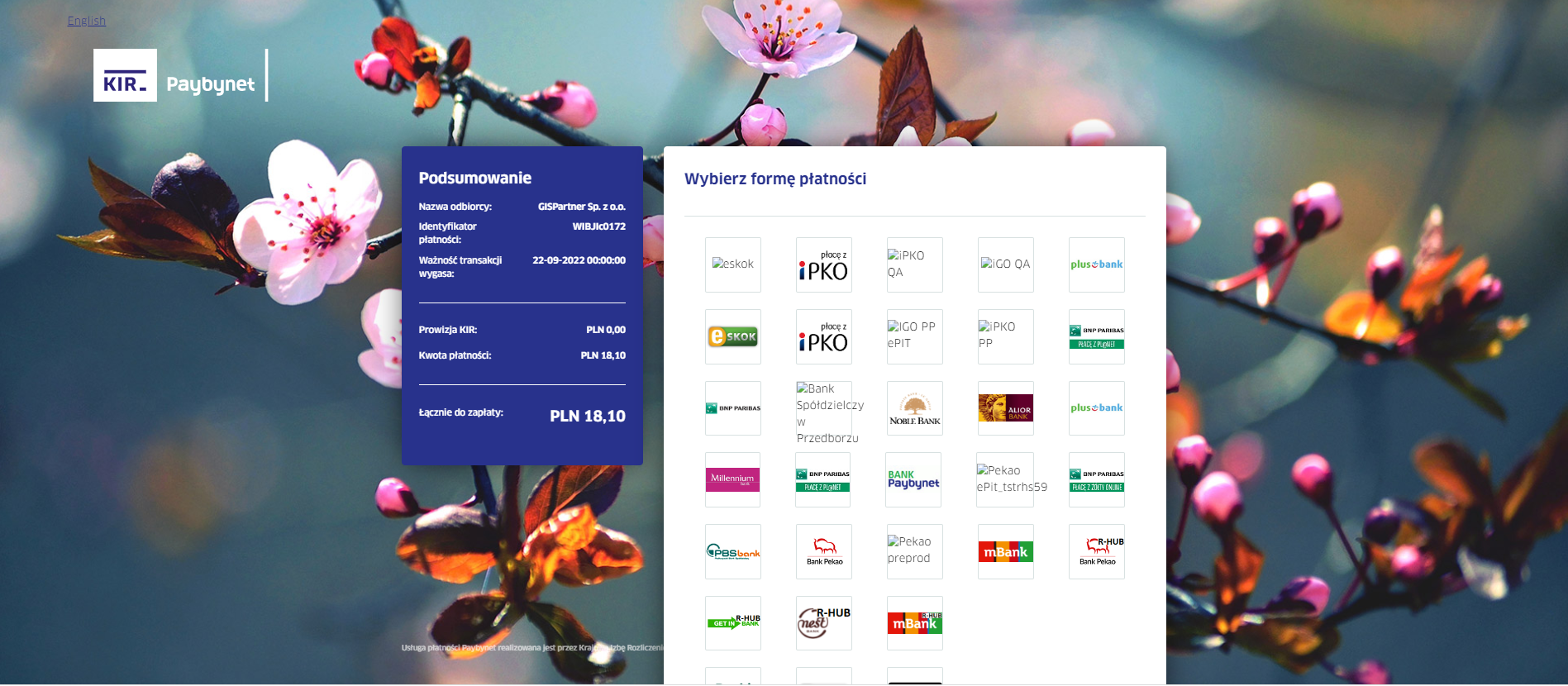Select the iPKO QA payment option
This screenshot has height=686, width=1568.
pyautogui.click(x=915, y=264)
